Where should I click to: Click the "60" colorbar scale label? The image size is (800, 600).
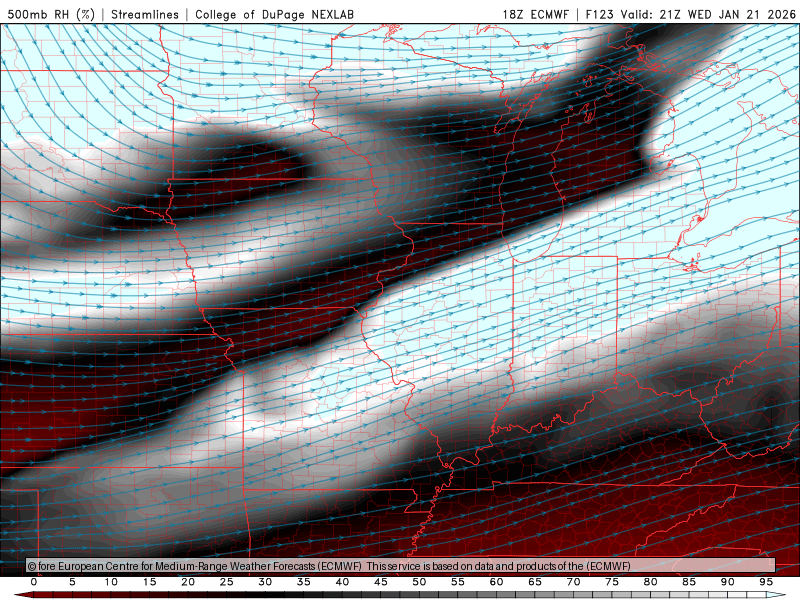496,582
